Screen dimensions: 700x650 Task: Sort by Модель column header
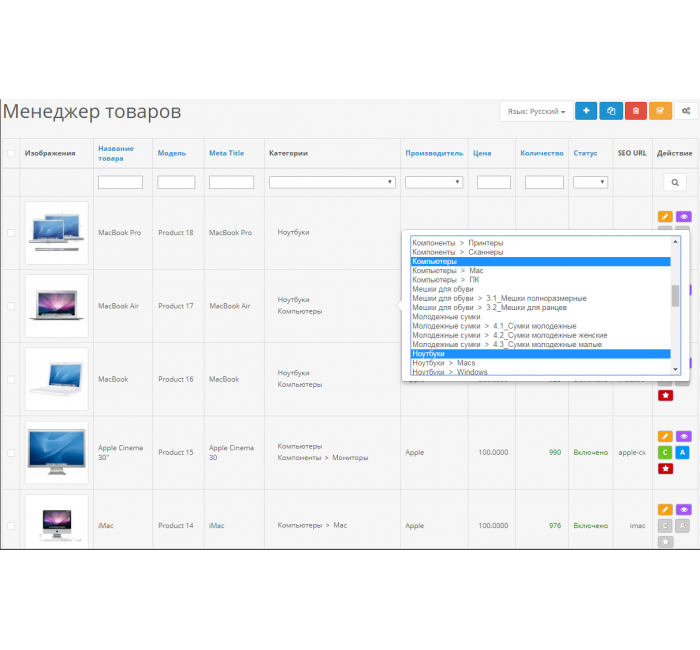click(171, 153)
